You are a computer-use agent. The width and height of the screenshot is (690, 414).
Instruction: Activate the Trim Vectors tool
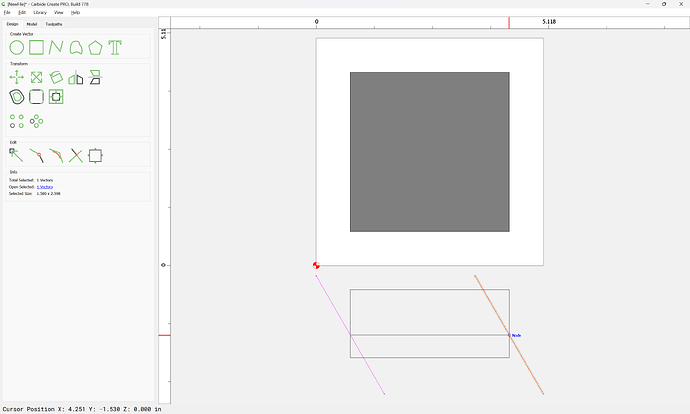(x=76, y=156)
